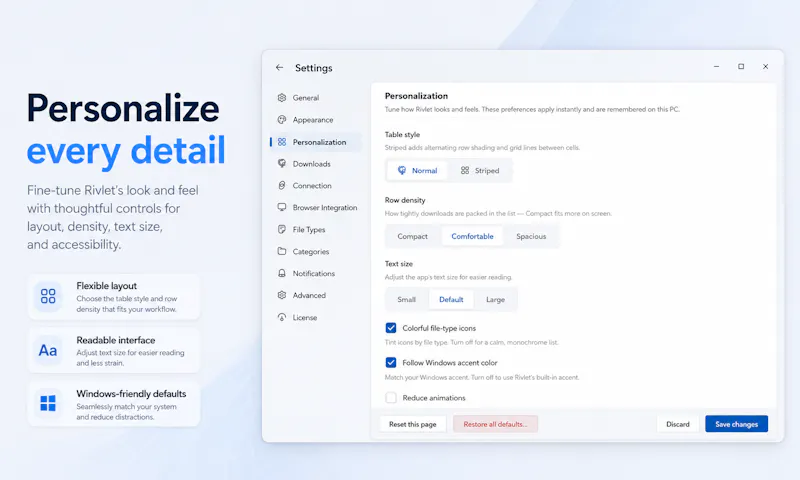Switch to Connection settings
800x480 pixels.
click(315, 185)
